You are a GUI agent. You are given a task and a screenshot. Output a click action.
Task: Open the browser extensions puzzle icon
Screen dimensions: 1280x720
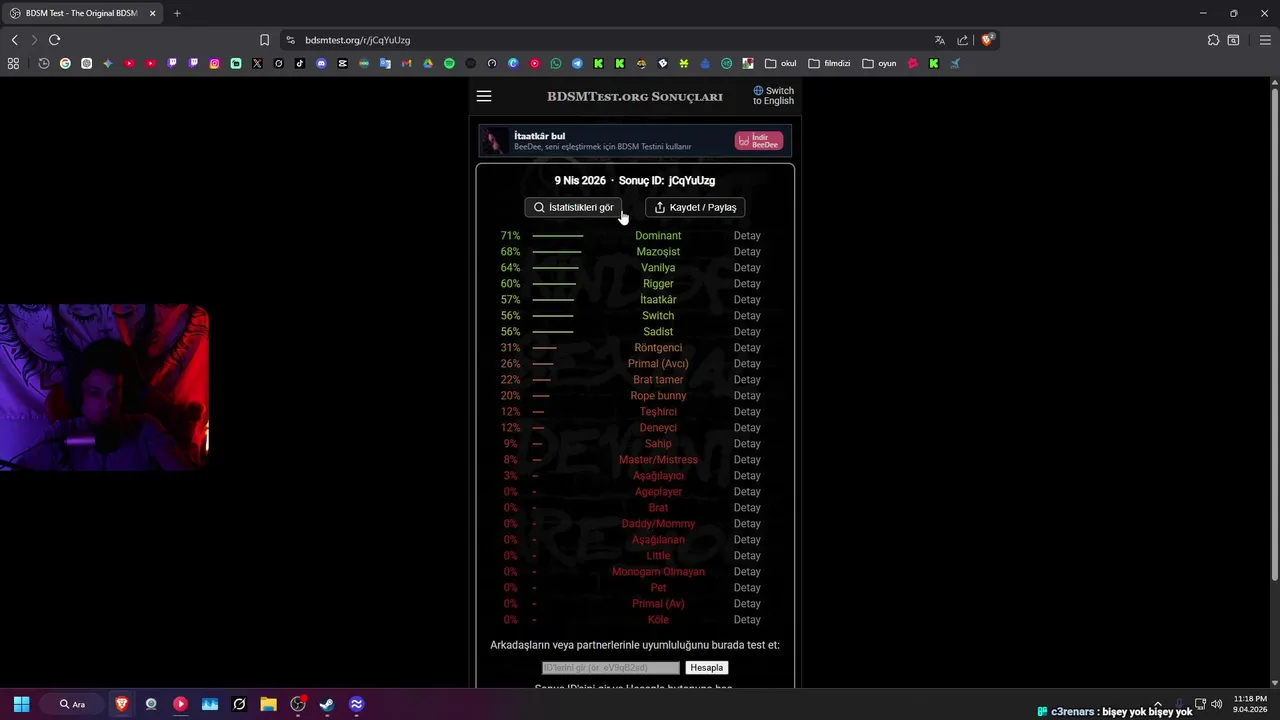click(1213, 40)
